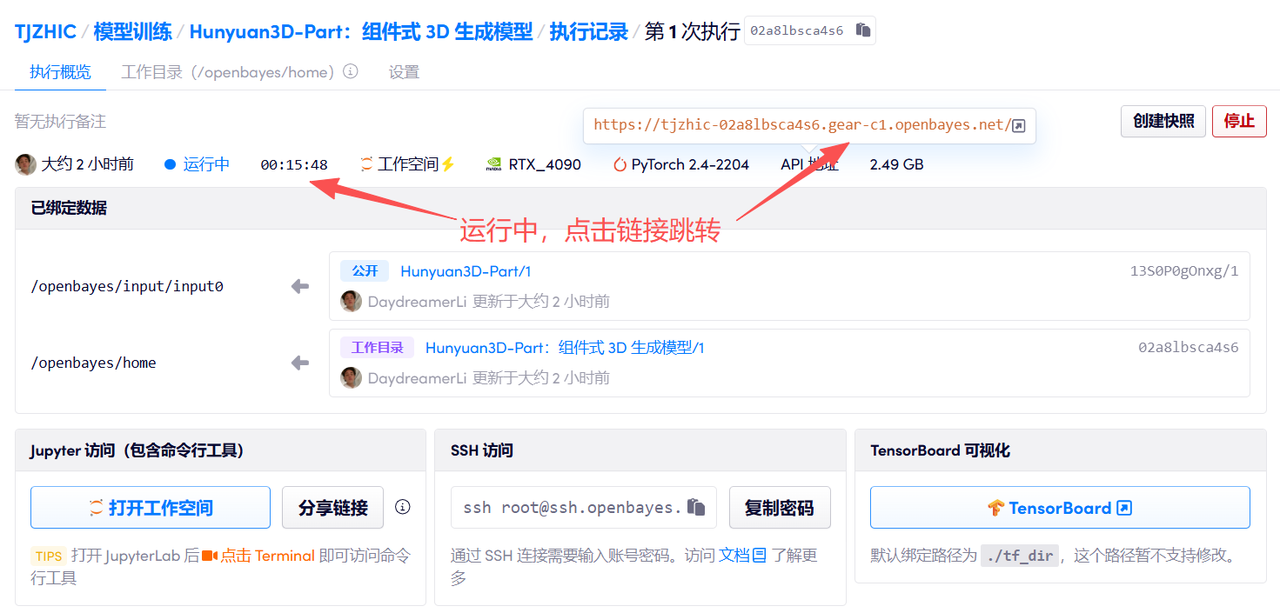Open the tjzhic gear-c1.openbayes.net API URL
The width and height of the screenshot is (1280, 613).
(x=802, y=125)
